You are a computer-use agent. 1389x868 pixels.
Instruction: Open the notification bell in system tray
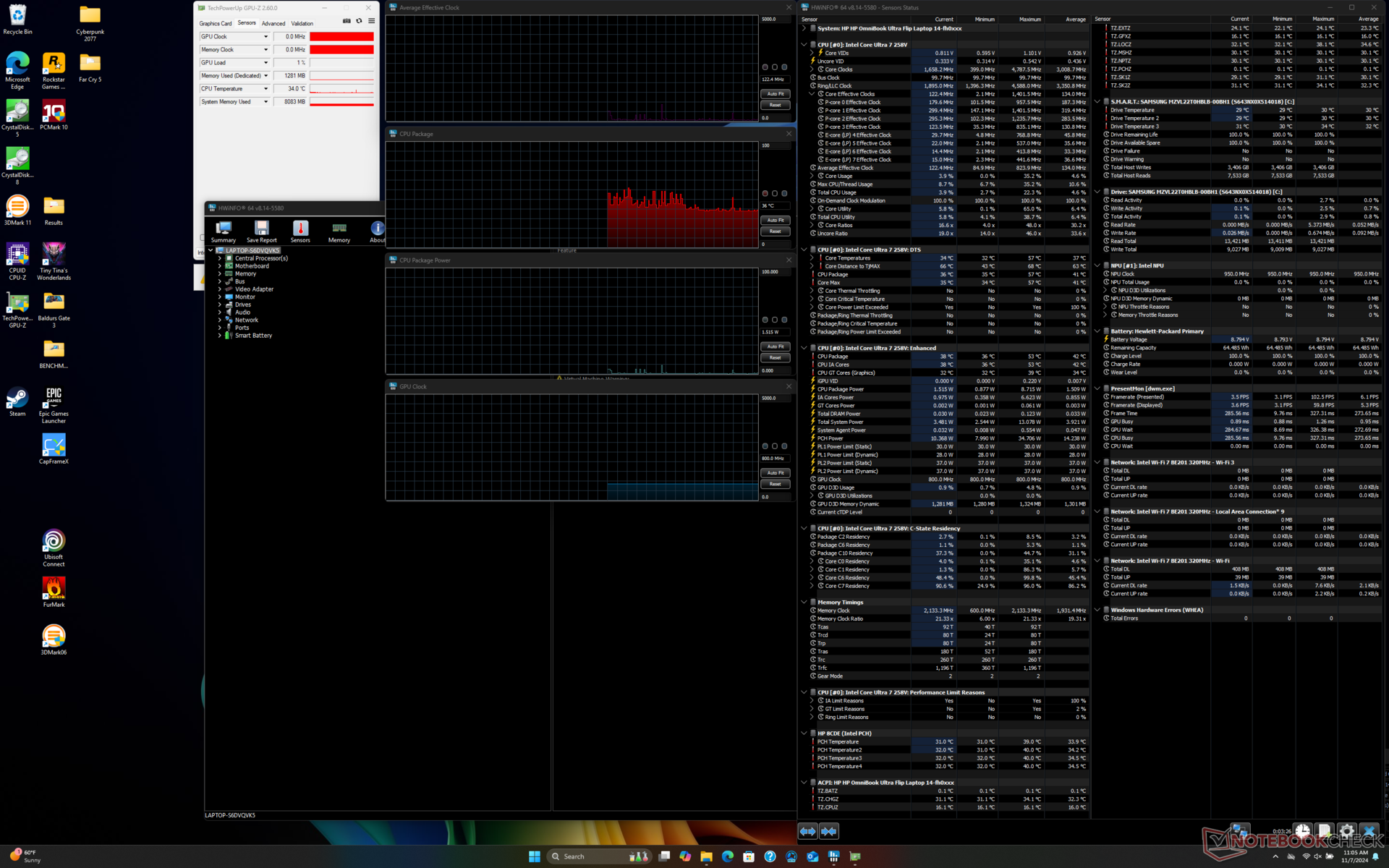(1375, 856)
